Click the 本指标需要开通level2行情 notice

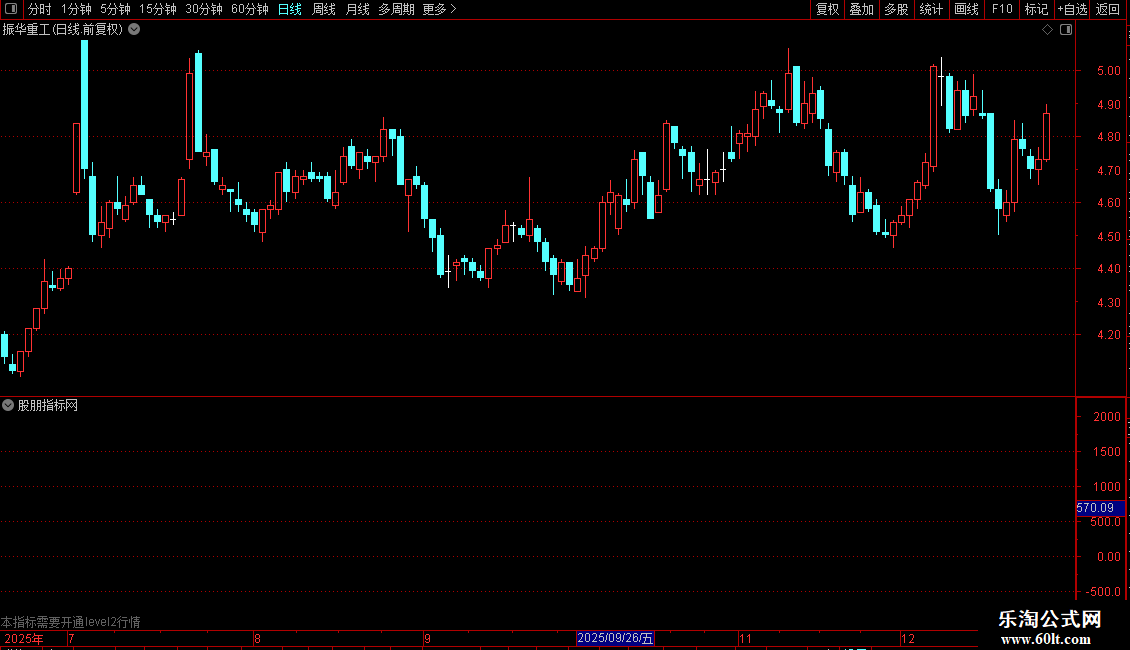pyautogui.click(x=71, y=622)
